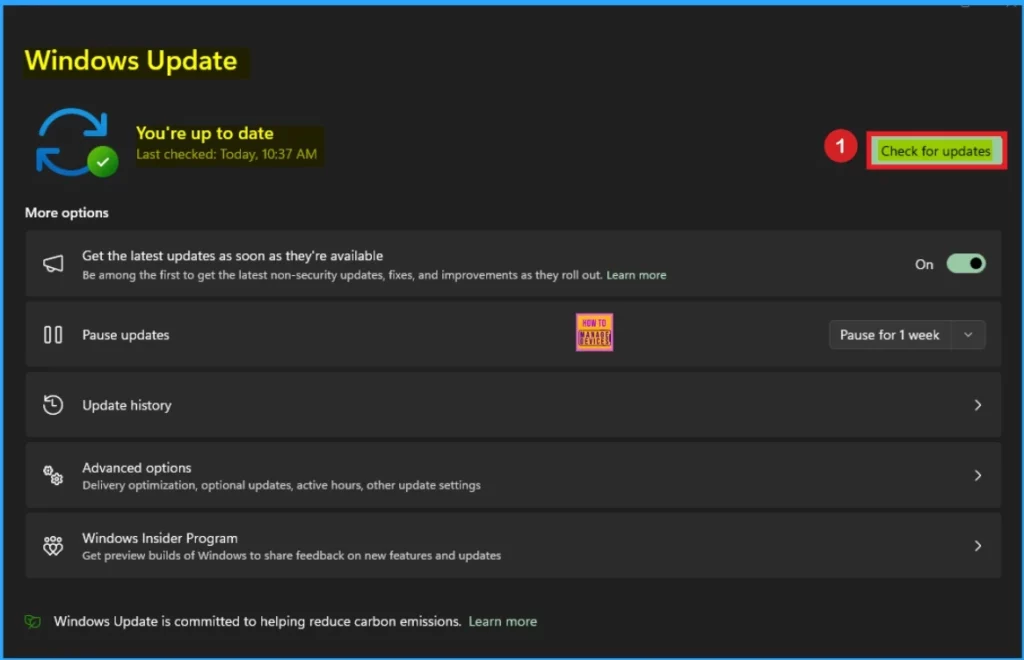Screen dimensions: 1024x660
Task: Select Pause for 1 week button
Action: pyautogui.click(x=889, y=335)
